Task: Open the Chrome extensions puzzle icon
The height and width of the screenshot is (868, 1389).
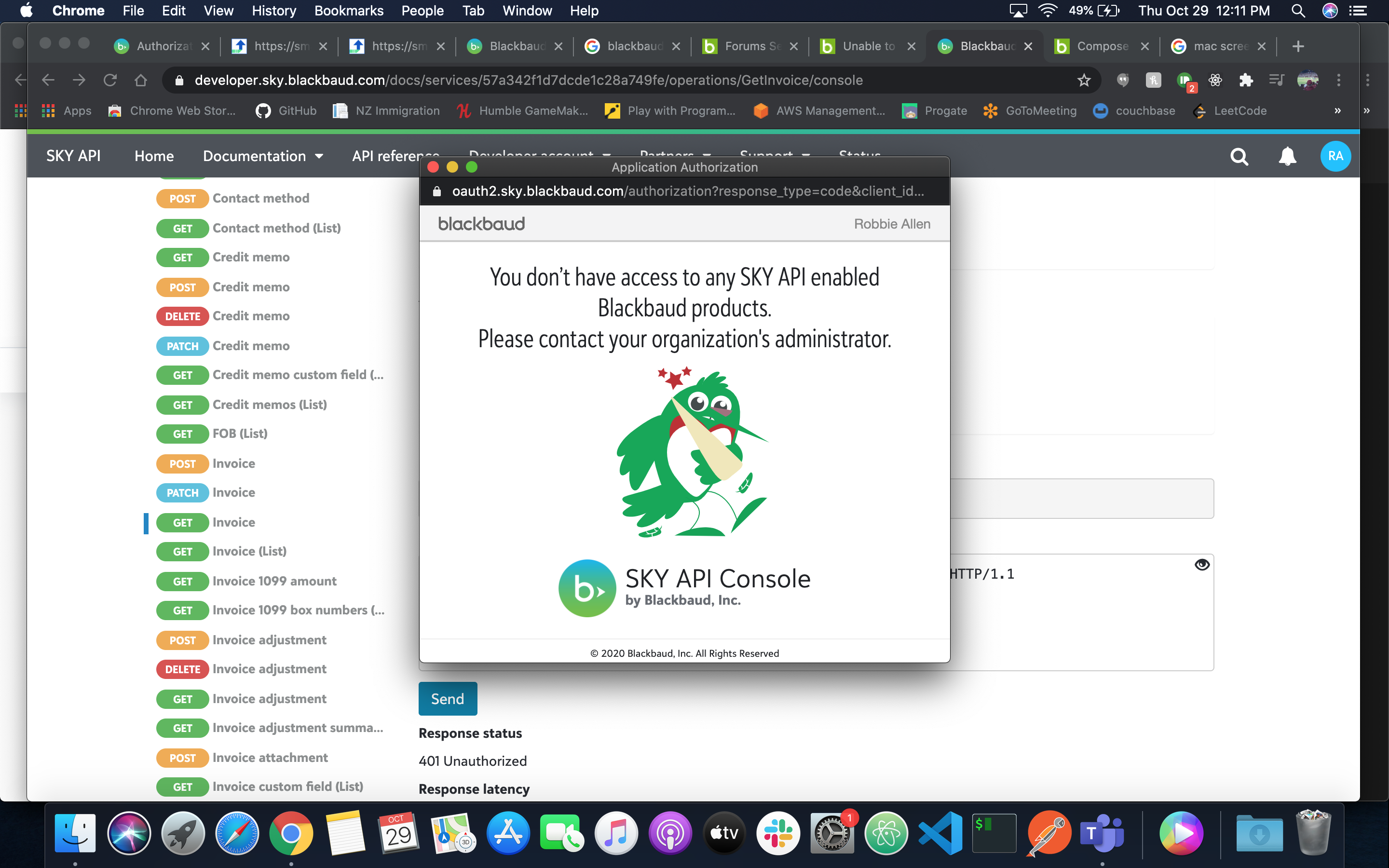Action: point(1245,81)
